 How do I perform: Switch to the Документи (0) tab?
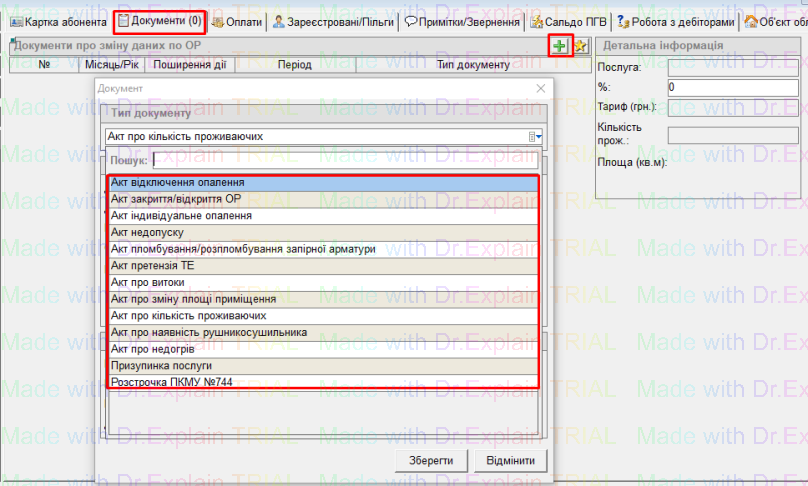tap(159, 21)
